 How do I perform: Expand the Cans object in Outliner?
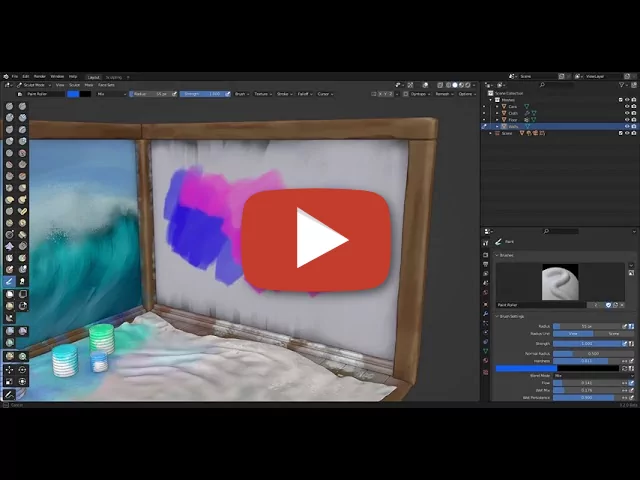click(498, 107)
